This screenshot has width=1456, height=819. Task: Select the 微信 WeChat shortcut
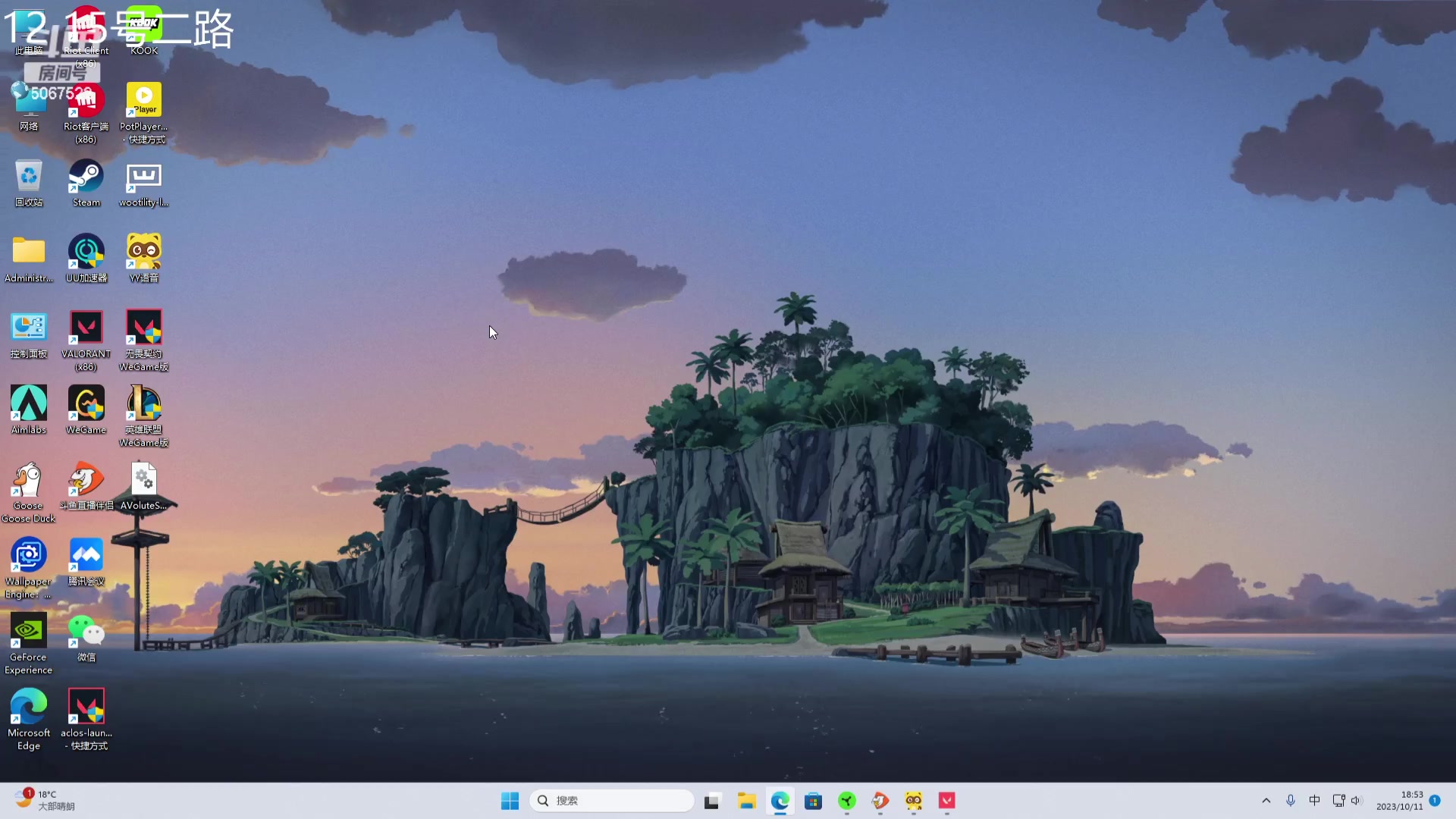pyautogui.click(x=86, y=637)
